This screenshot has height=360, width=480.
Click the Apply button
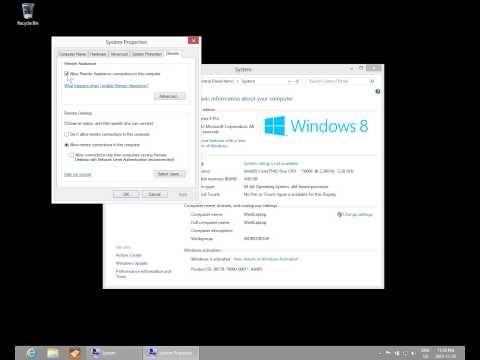click(x=183, y=194)
